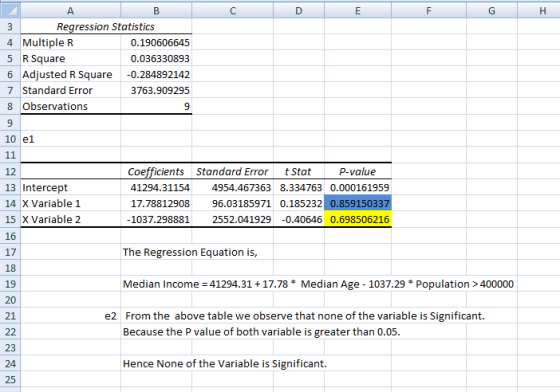Select row 25 header
Viewport: 560px width, 392px height.
click(10, 379)
